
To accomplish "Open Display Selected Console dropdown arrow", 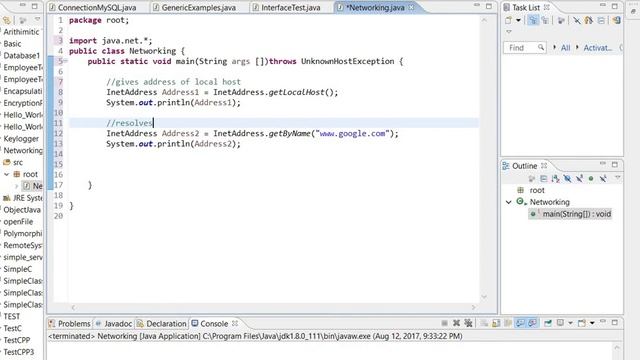I will point(570,323).
